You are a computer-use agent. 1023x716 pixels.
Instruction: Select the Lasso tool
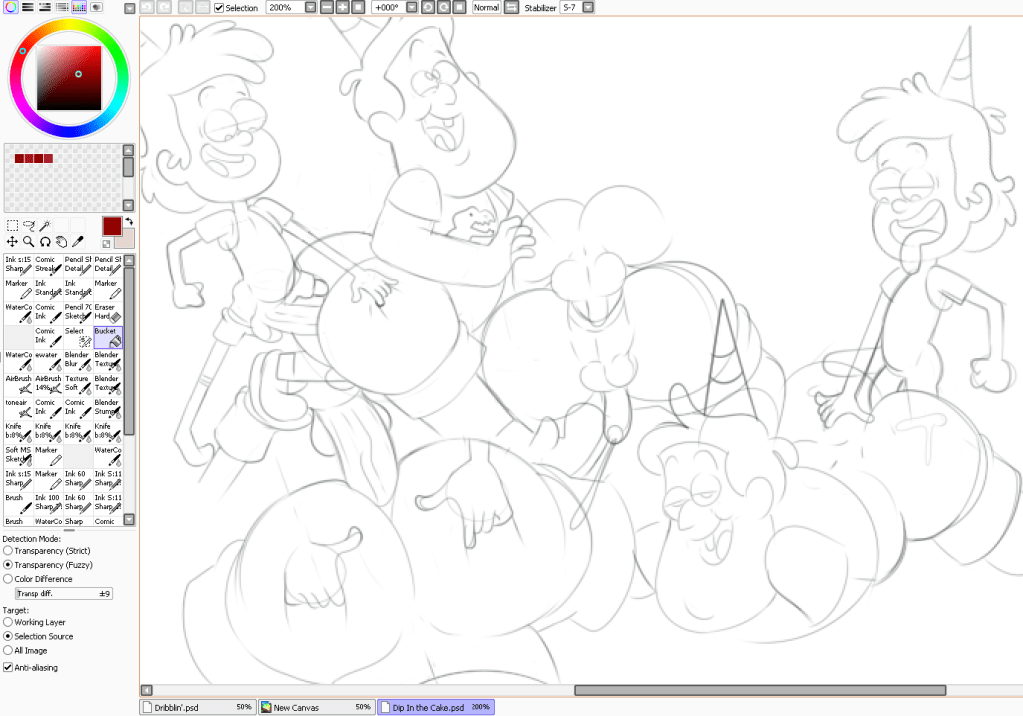(30, 224)
